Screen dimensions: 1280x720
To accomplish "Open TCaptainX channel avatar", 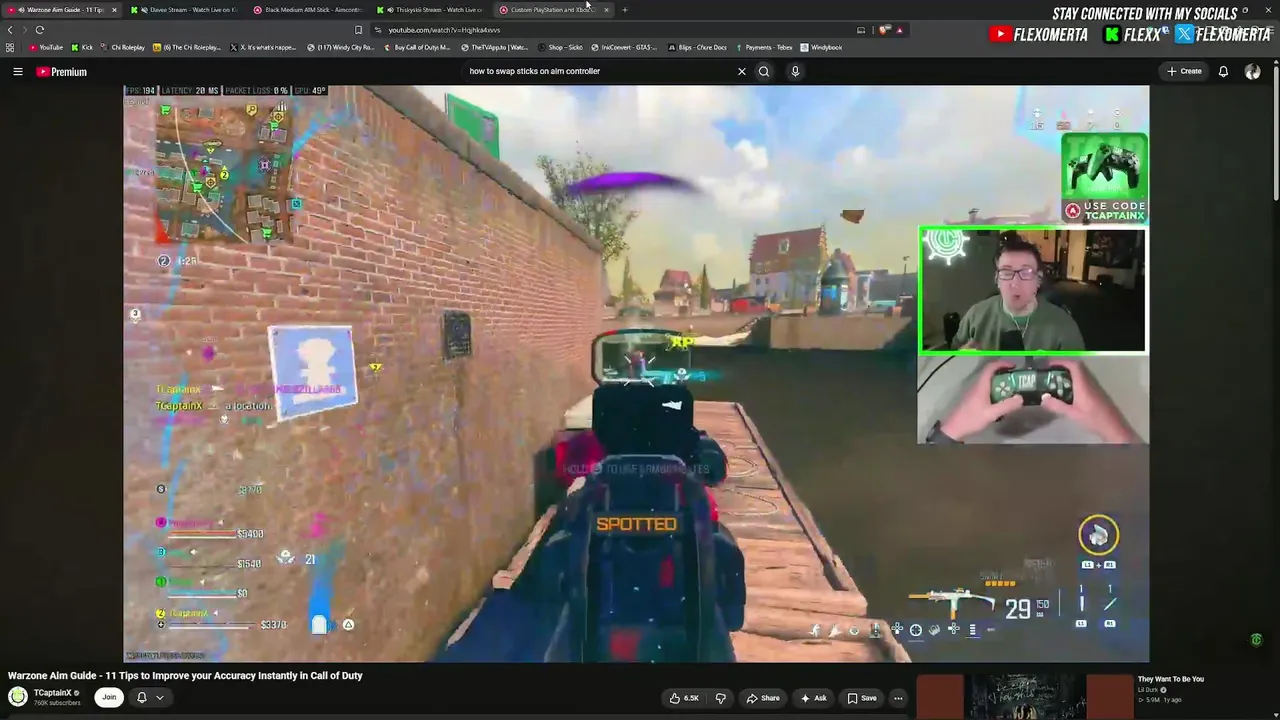I will pos(18,697).
